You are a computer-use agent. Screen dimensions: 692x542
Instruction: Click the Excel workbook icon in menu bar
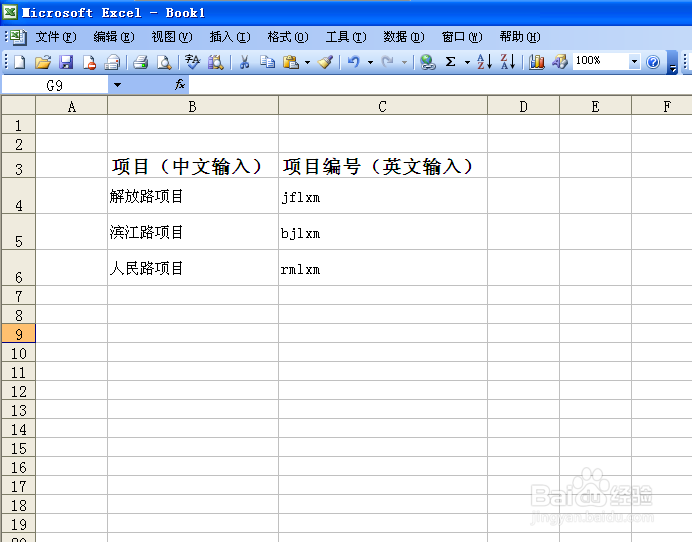[x=18, y=37]
